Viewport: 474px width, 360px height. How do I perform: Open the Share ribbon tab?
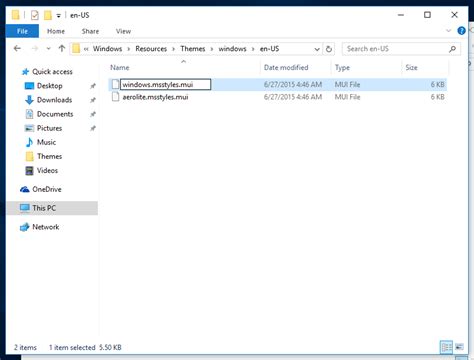click(90, 31)
